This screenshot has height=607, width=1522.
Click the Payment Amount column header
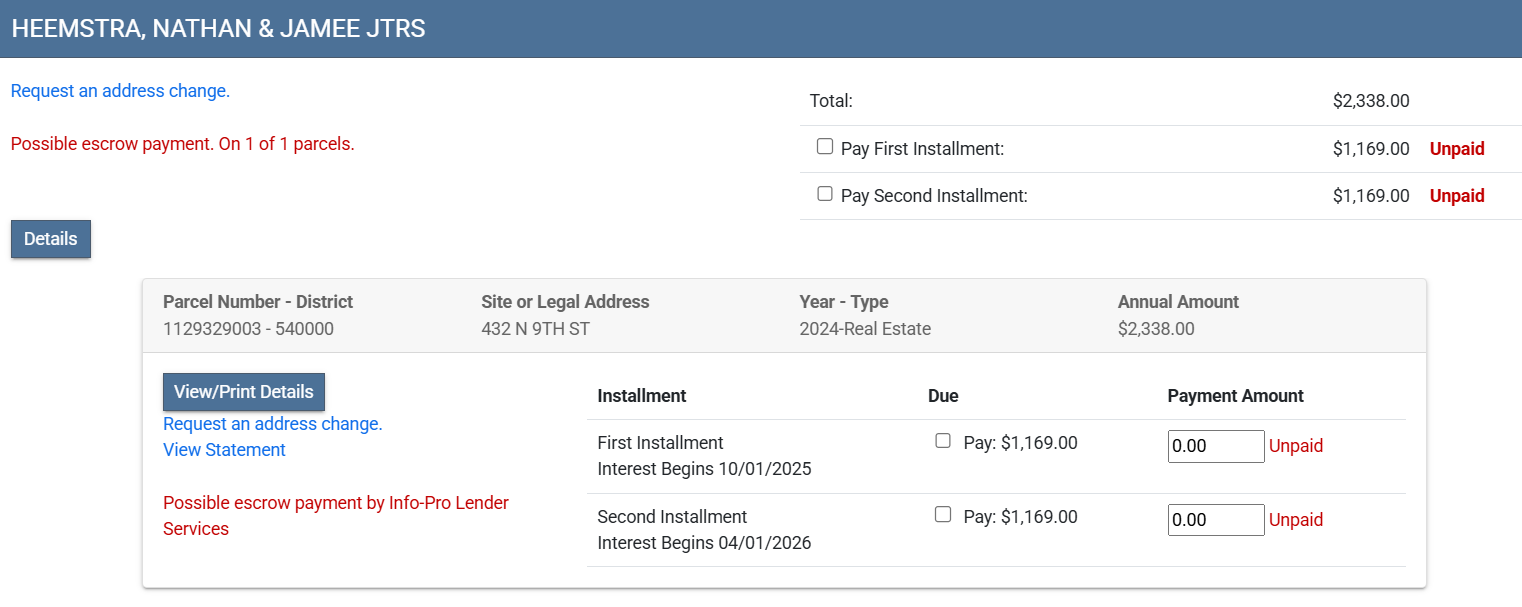coord(1235,396)
